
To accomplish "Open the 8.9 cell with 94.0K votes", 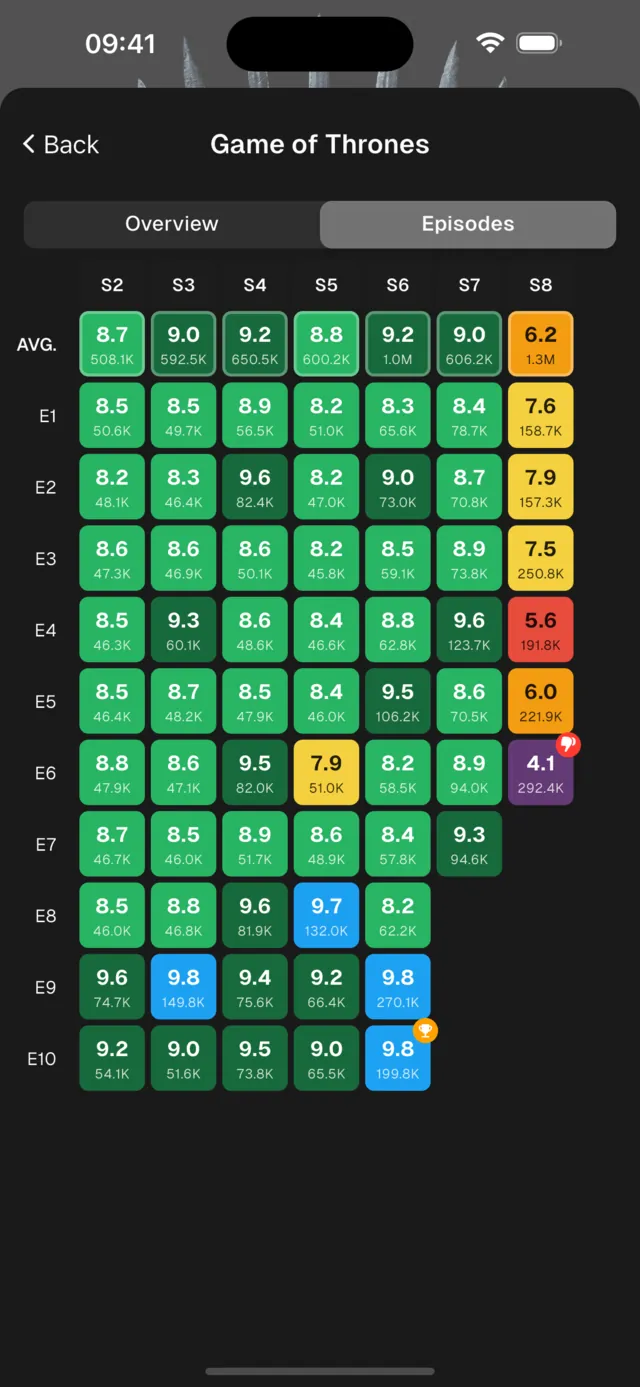I will point(469,773).
